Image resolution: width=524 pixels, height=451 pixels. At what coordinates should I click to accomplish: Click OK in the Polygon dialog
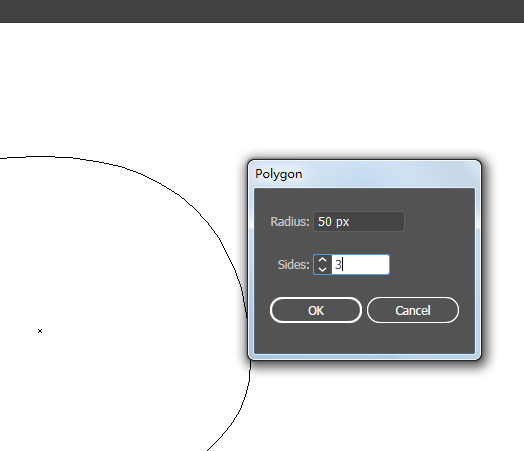point(316,310)
